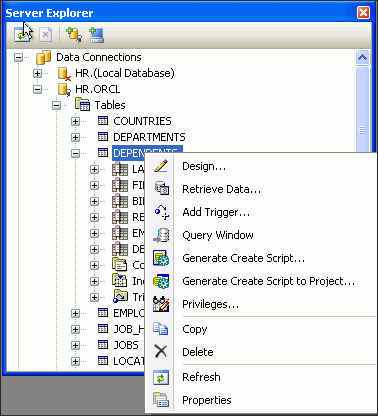The height and width of the screenshot is (416, 378).
Task: Click the Refresh toolbar icon
Action: pos(22,35)
